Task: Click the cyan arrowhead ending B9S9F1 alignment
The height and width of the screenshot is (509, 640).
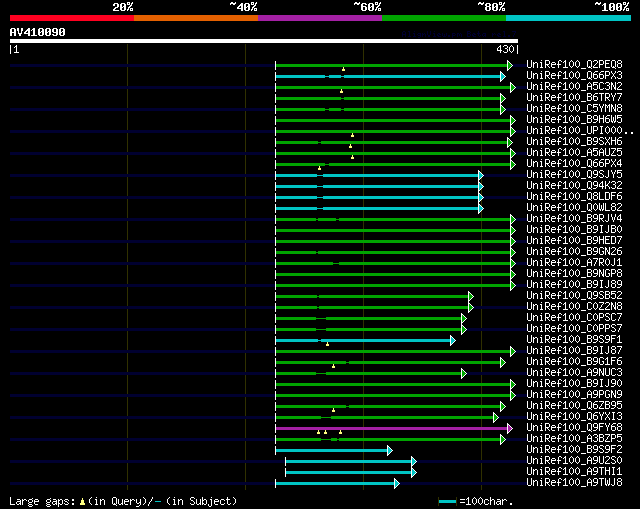Action: click(x=453, y=340)
